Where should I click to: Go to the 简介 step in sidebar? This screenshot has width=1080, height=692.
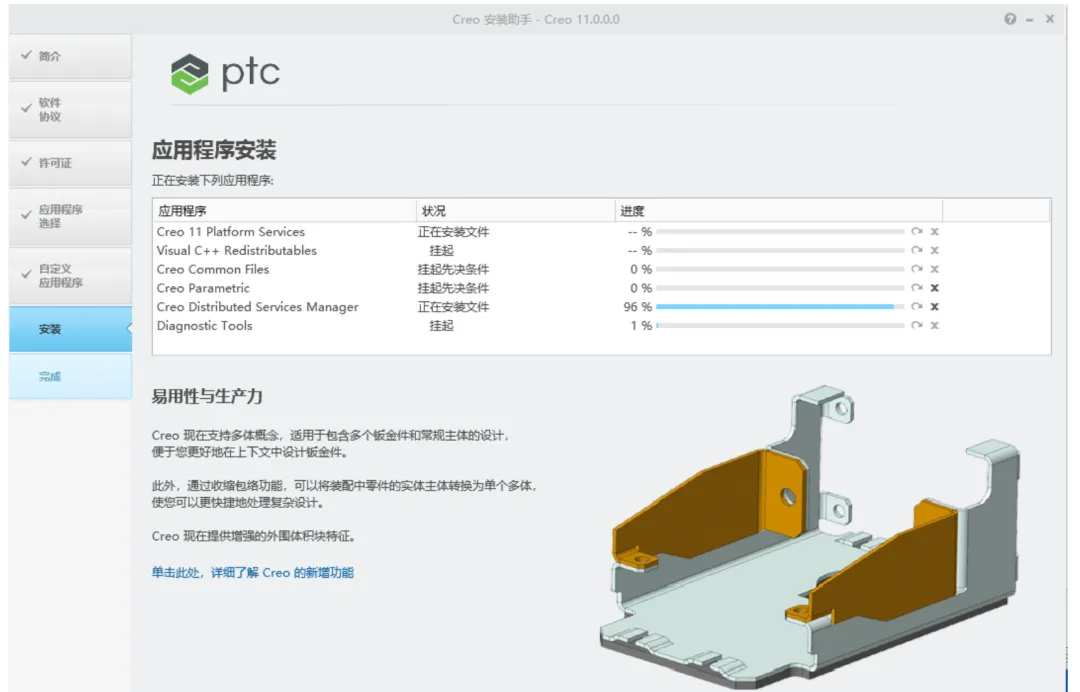point(70,56)
